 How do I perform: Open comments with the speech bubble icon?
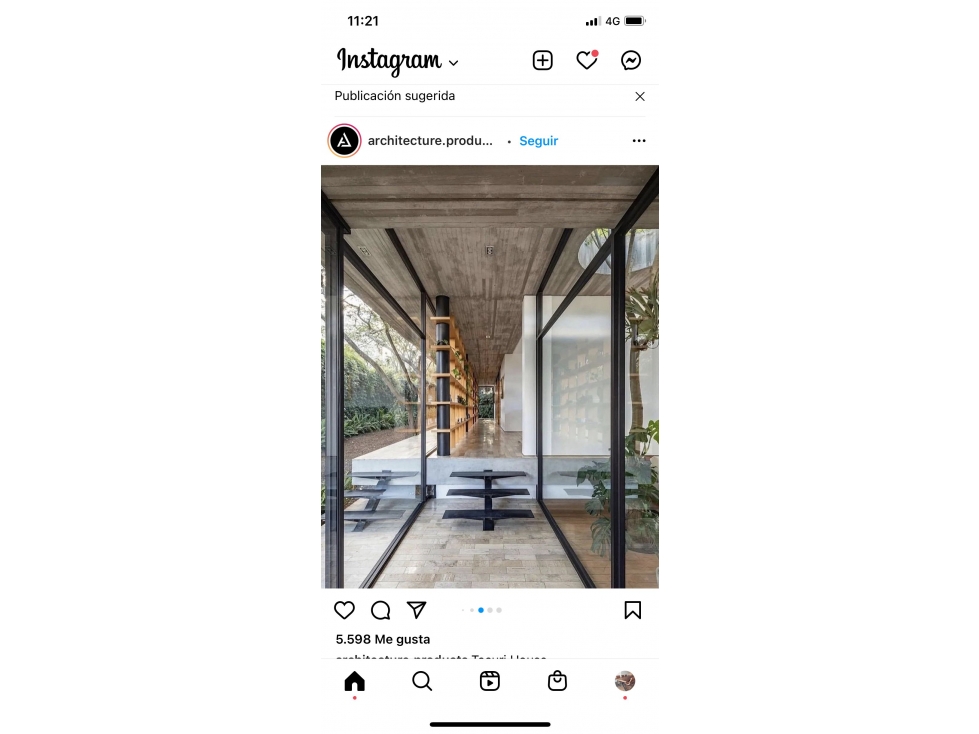pyautogui.click(x=380, y=610)
